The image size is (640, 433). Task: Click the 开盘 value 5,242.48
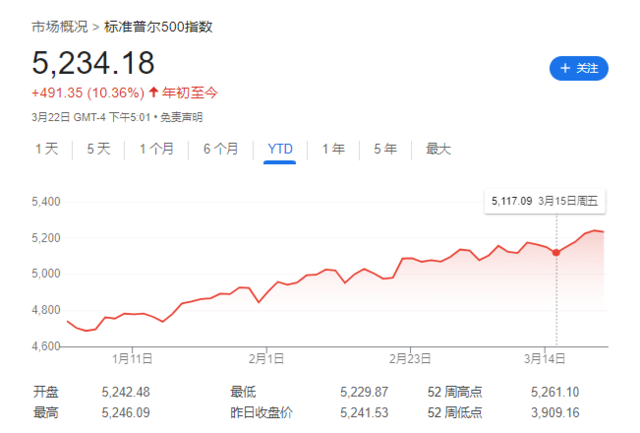pos(126,392)
